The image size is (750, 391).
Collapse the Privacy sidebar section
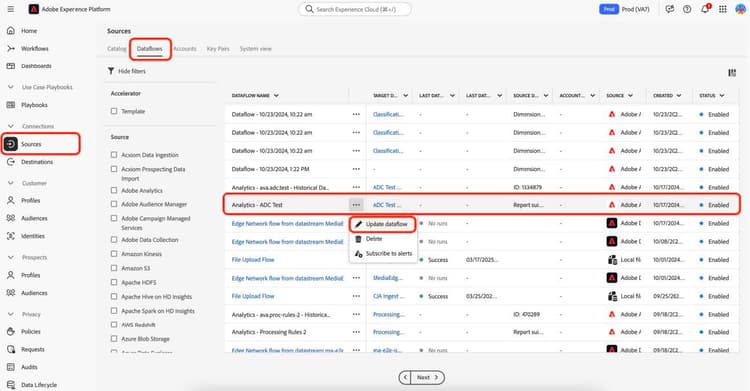click(x=11, y=314)
